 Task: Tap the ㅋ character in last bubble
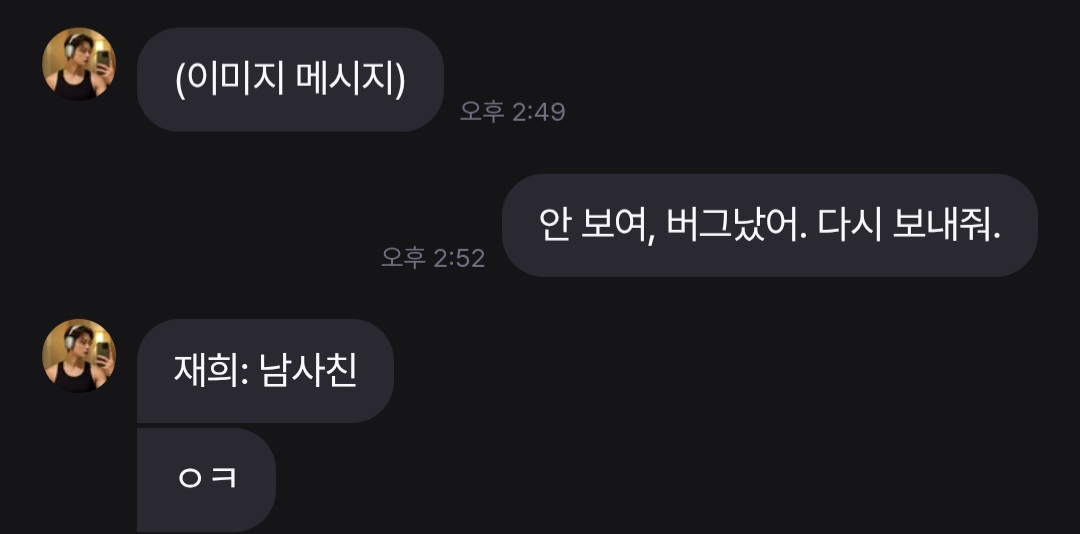pyautogui.click(x=224, y=477)
